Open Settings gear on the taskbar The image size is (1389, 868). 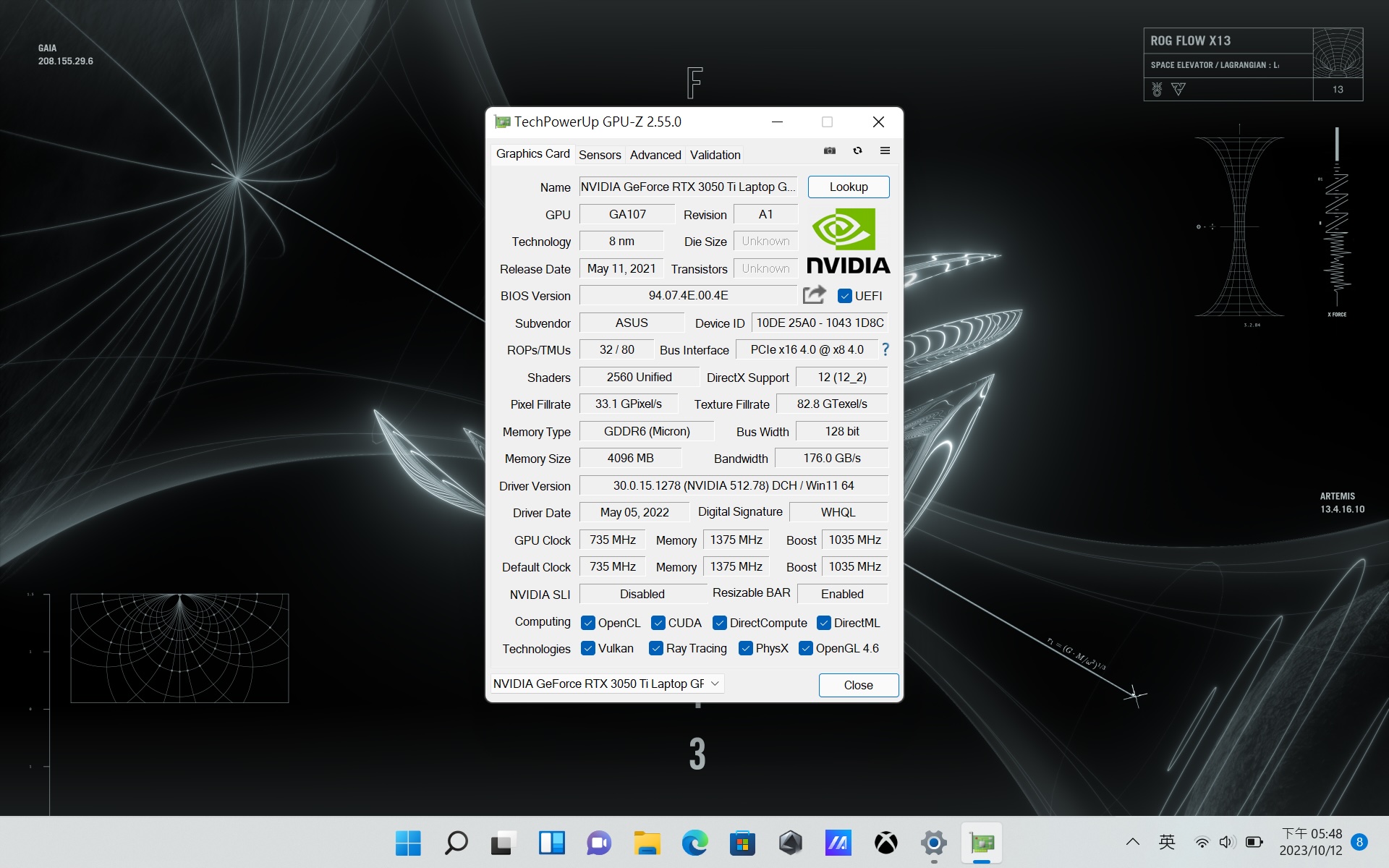[x=933, y=843]
